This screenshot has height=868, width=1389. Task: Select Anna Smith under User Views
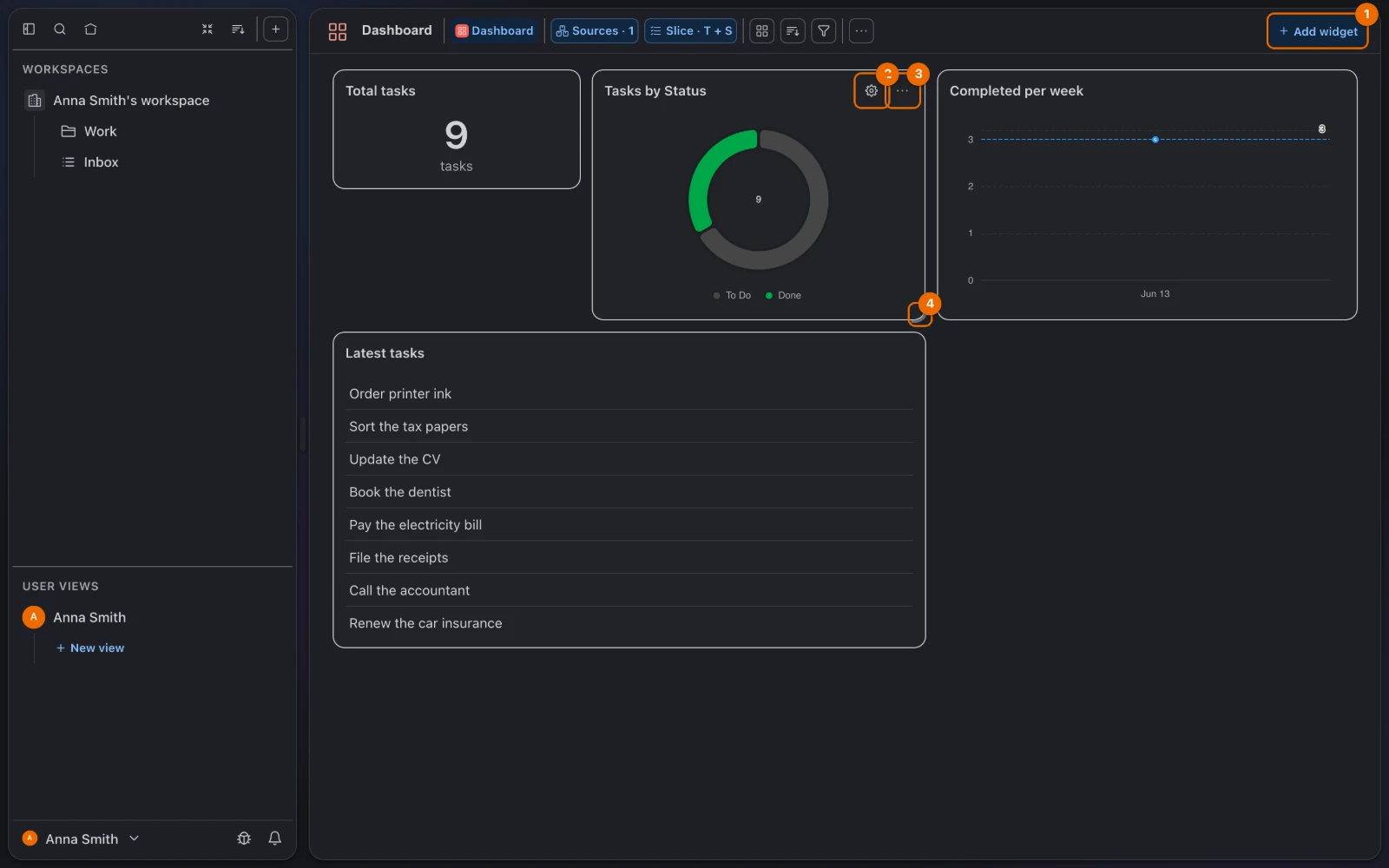tap(89, 617)
